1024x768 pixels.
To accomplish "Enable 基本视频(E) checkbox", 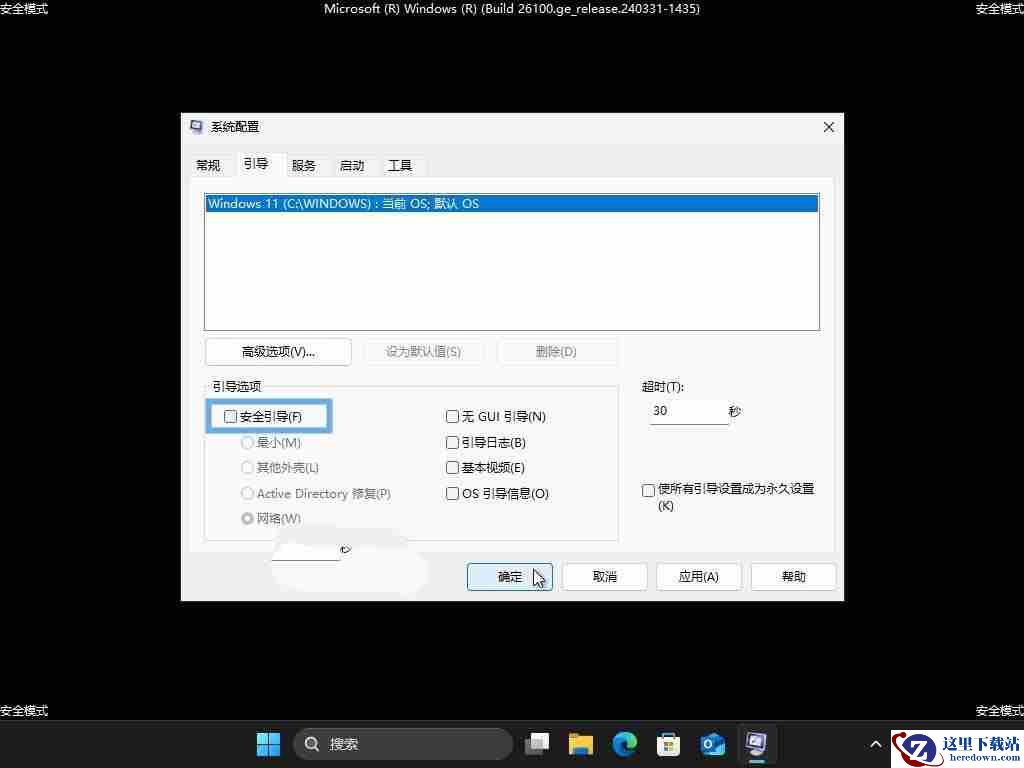I will pos(452,467).
